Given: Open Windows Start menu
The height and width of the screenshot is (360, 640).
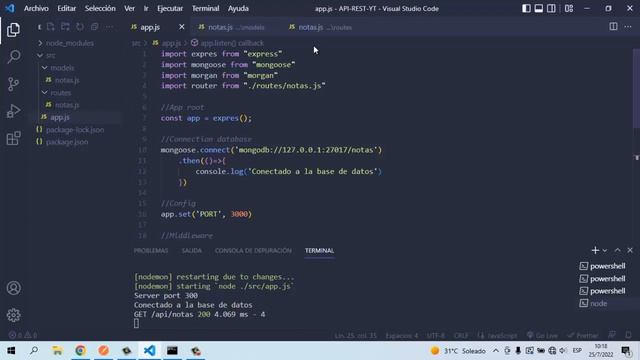Looking at the screenshot, I should (11, 351).
